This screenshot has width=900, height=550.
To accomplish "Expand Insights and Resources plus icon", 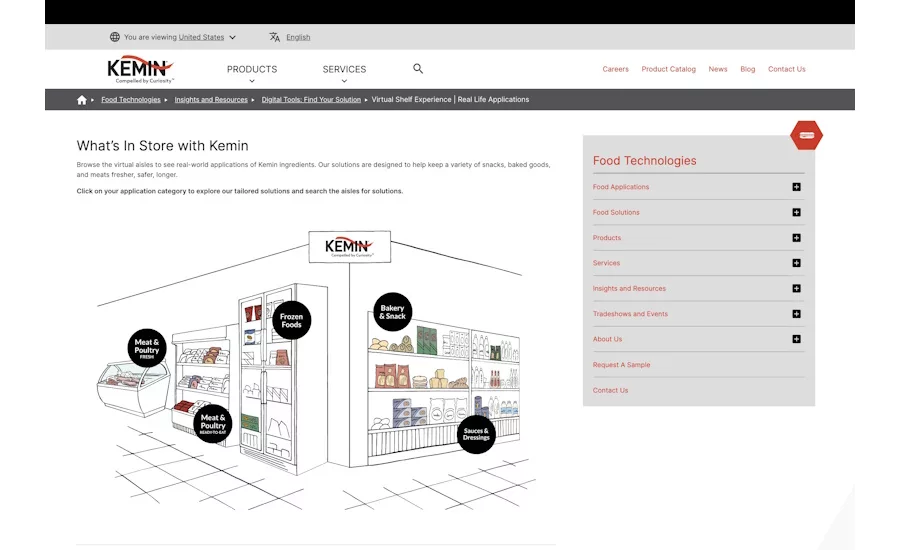I will click(x=796, y=288).
